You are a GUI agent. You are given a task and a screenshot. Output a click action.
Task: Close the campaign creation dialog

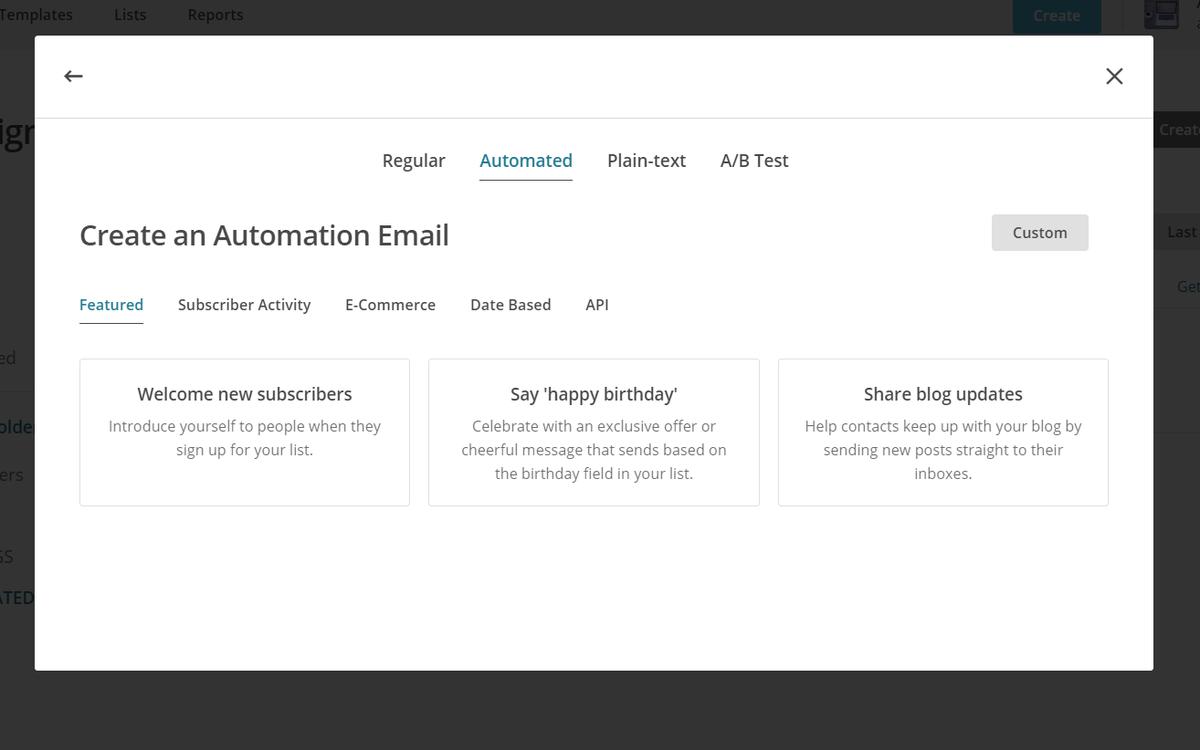pos(1114,76)
